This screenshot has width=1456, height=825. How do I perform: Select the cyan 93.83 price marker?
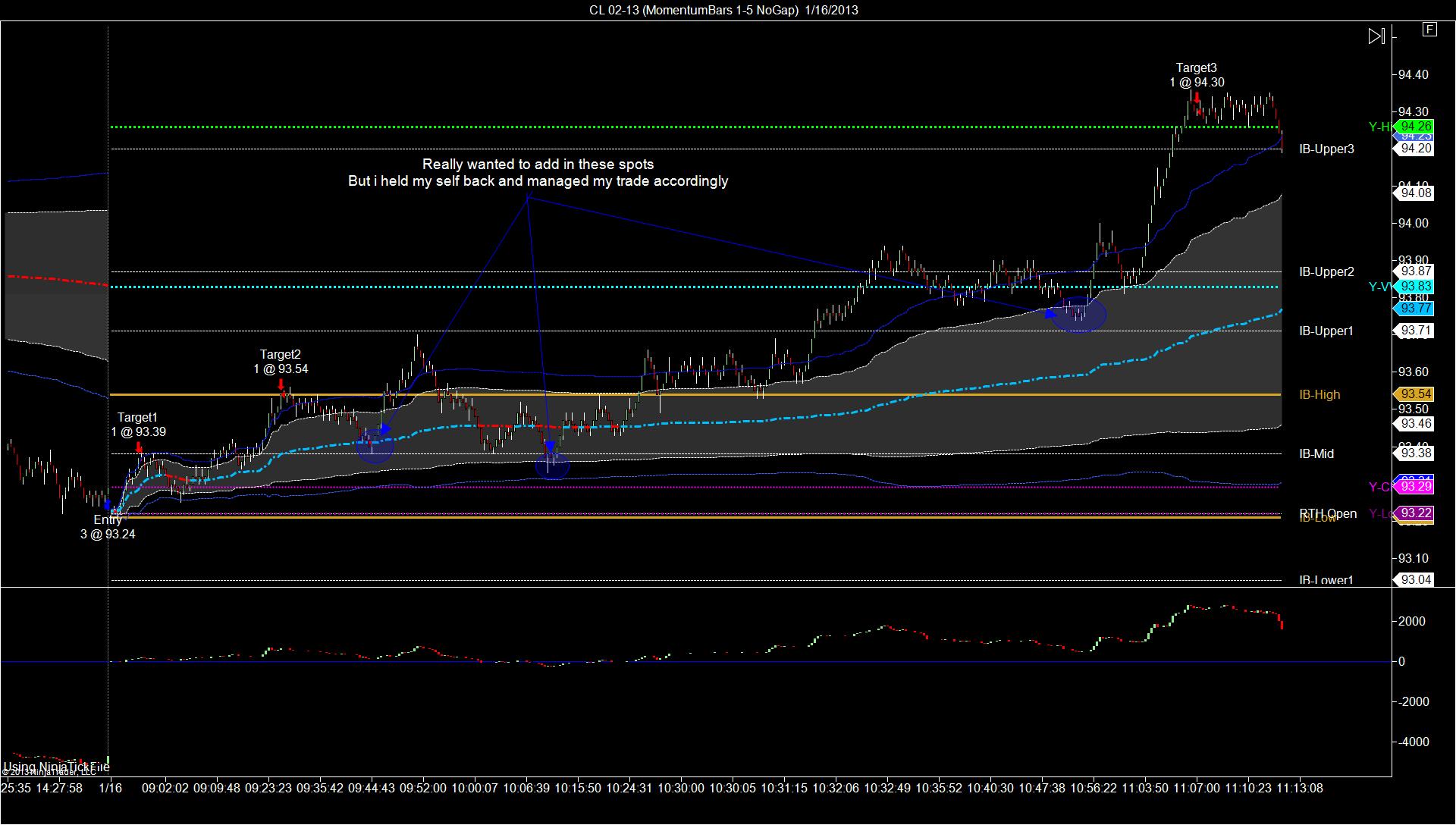click(x=1414, y=286)
